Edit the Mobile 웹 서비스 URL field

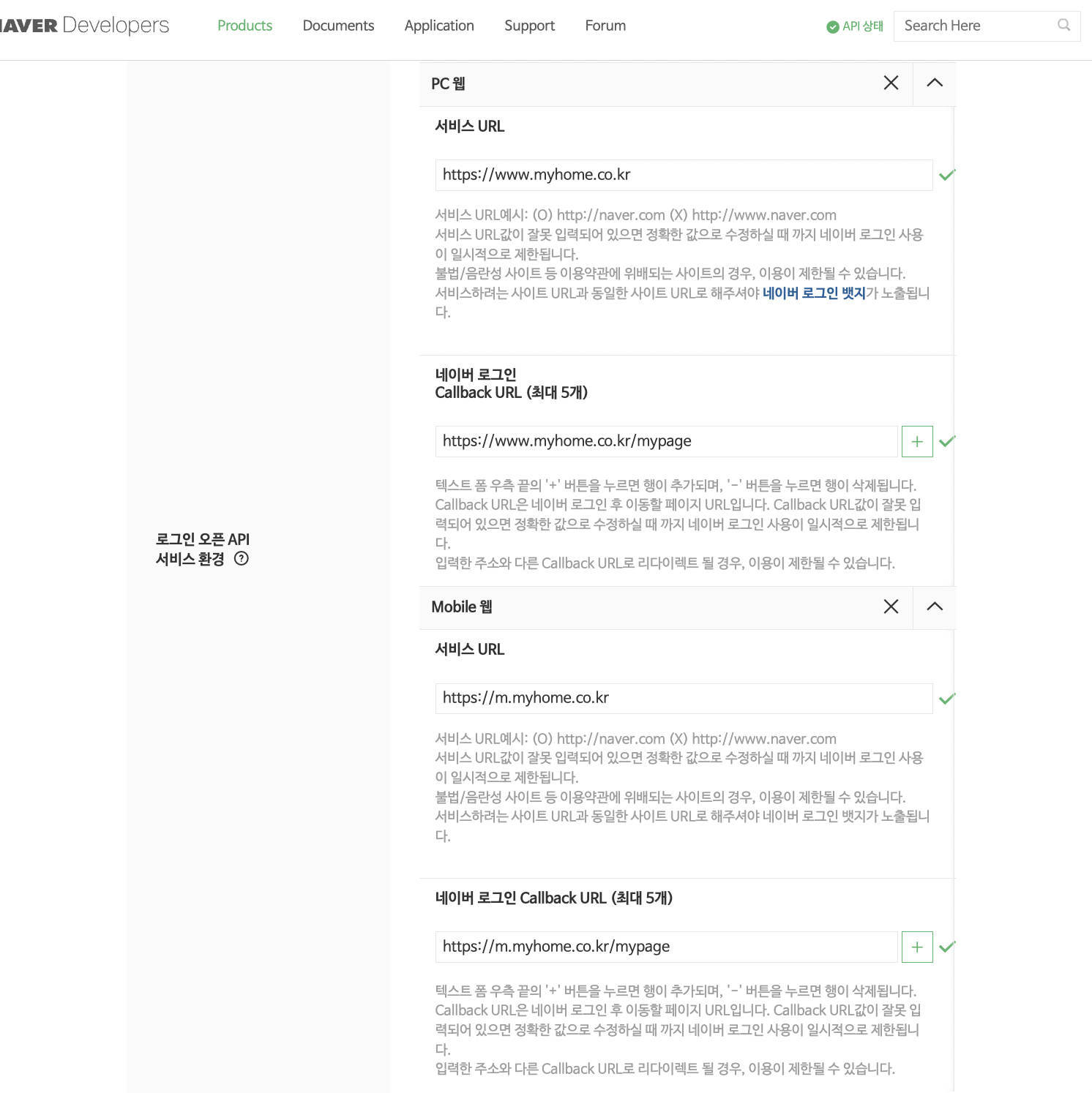pyautogui.click(x=684, y=699)
